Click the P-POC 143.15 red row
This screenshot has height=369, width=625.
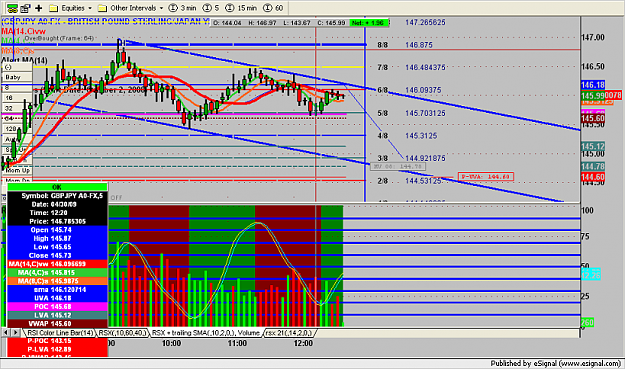click(x=57, y=341)
